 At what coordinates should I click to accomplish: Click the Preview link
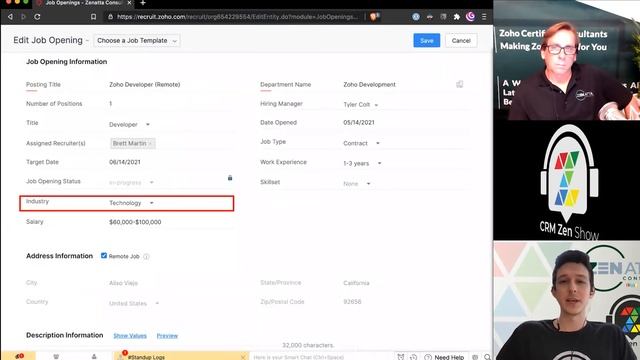(x=167, y=336)
